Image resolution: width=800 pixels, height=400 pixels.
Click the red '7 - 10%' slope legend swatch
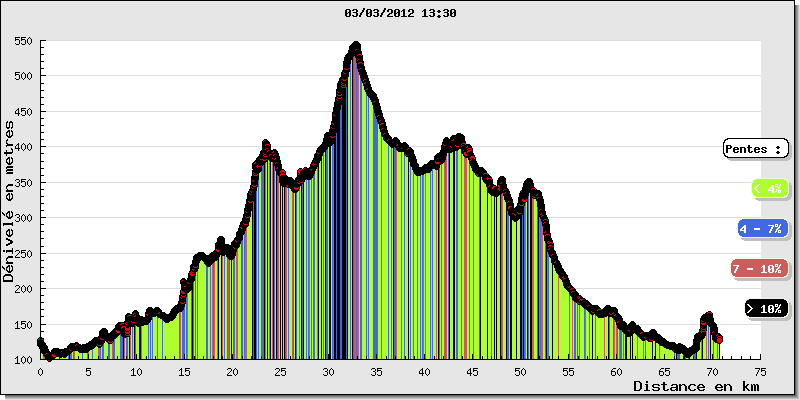[x=760, y=269]
